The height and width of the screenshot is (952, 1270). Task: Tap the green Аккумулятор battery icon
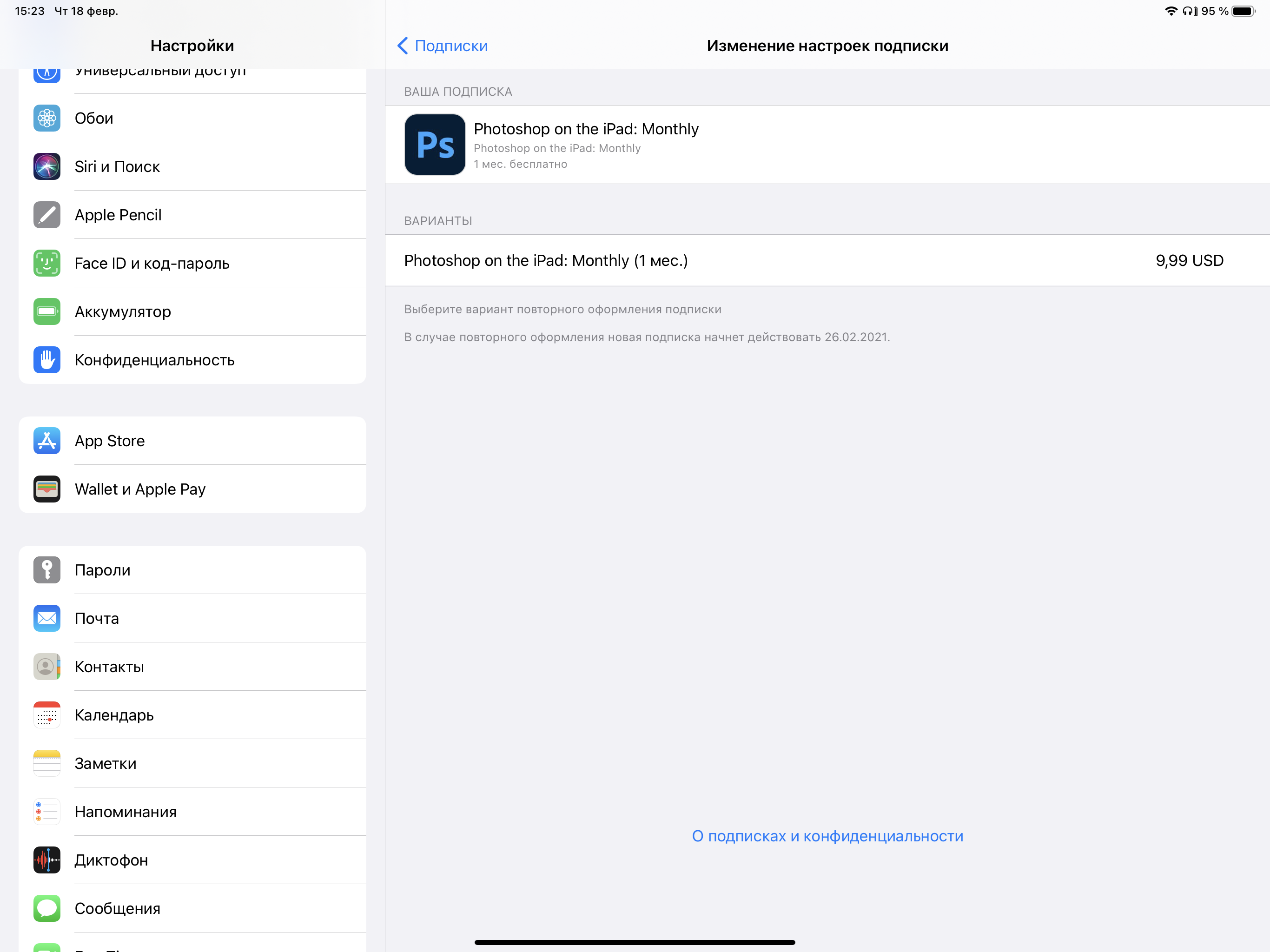(46, 311)
